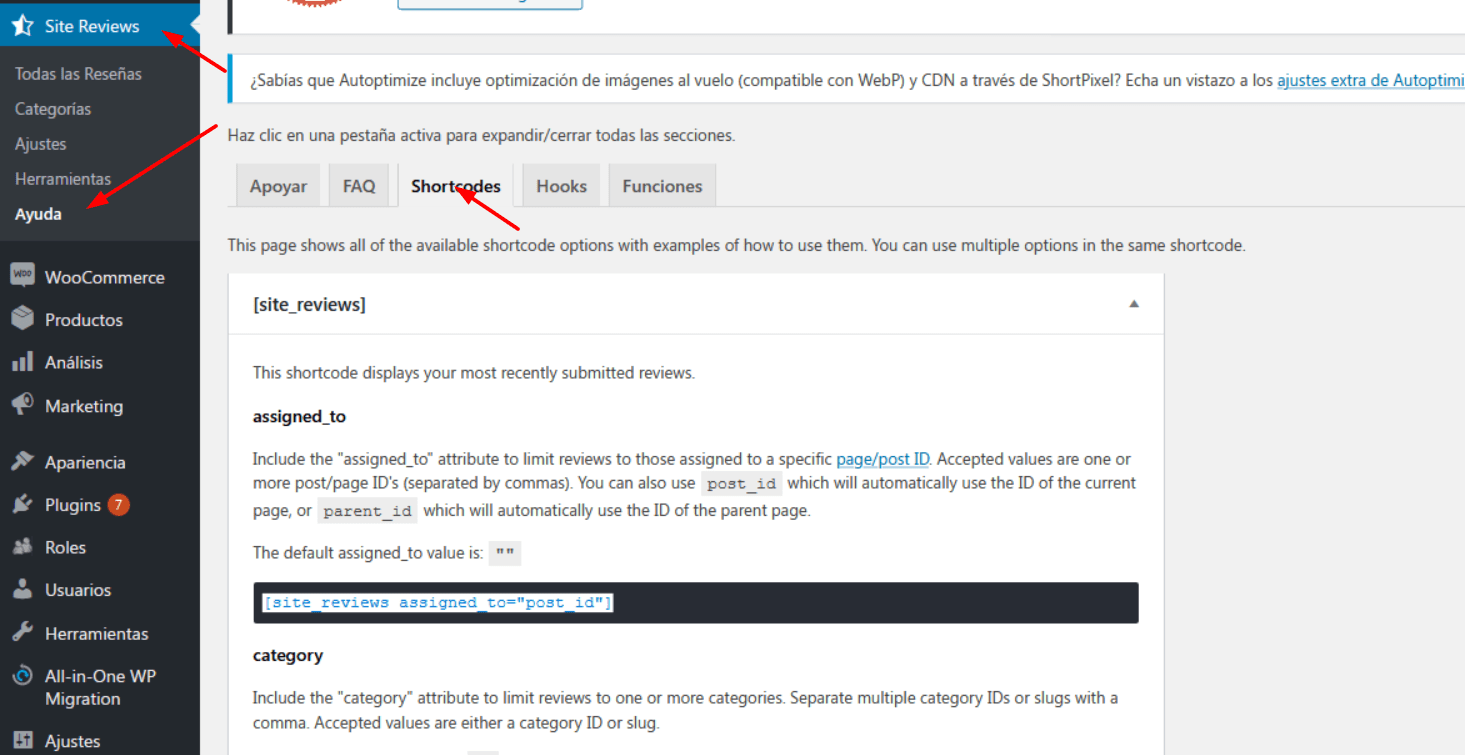The height and width of the screenshot is (755, 1465).
Task: Collapse the [site_reviews] section arrow
Action: (1134, 304)
